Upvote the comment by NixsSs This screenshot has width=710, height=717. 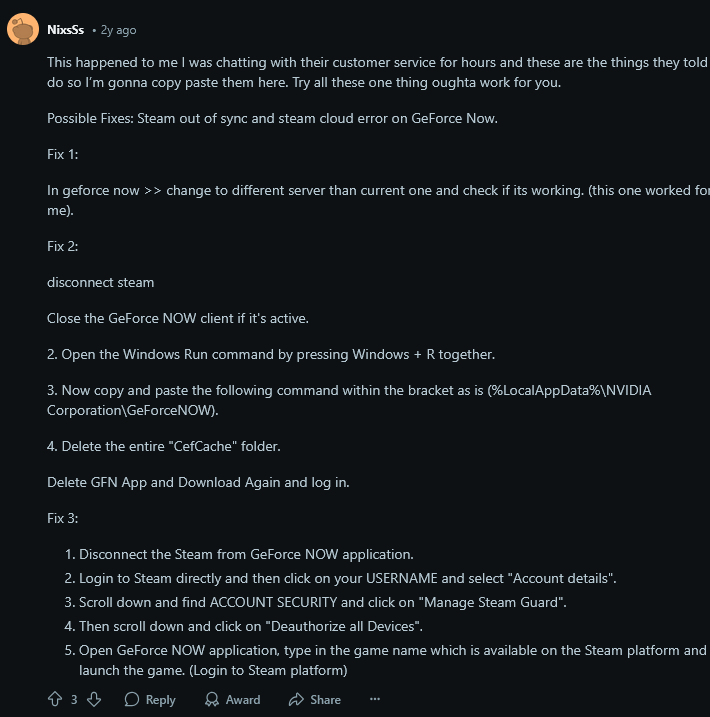click(55, 700)
